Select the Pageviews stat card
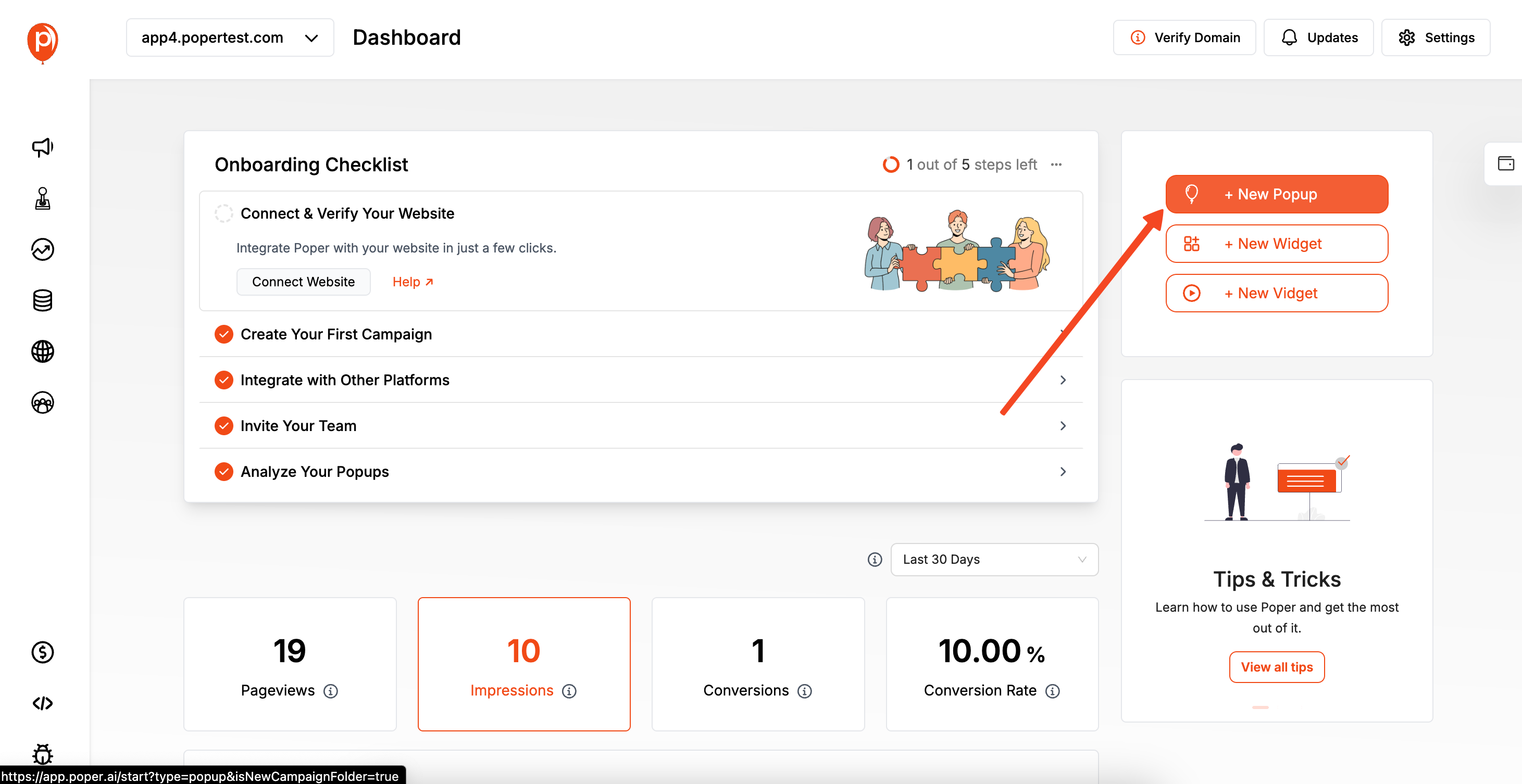Viewport: 1522px width, 784px height. (290, 664)
